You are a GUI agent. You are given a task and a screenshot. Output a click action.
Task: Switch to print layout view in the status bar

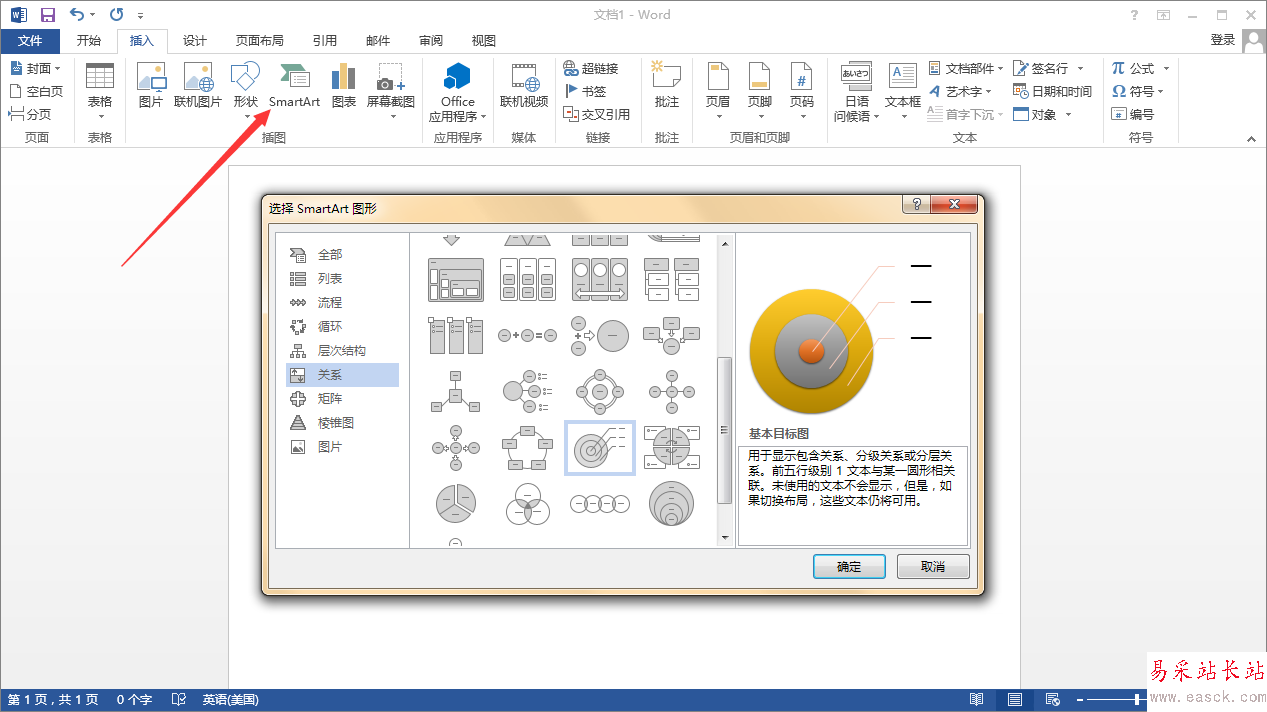coord(1014,700)
